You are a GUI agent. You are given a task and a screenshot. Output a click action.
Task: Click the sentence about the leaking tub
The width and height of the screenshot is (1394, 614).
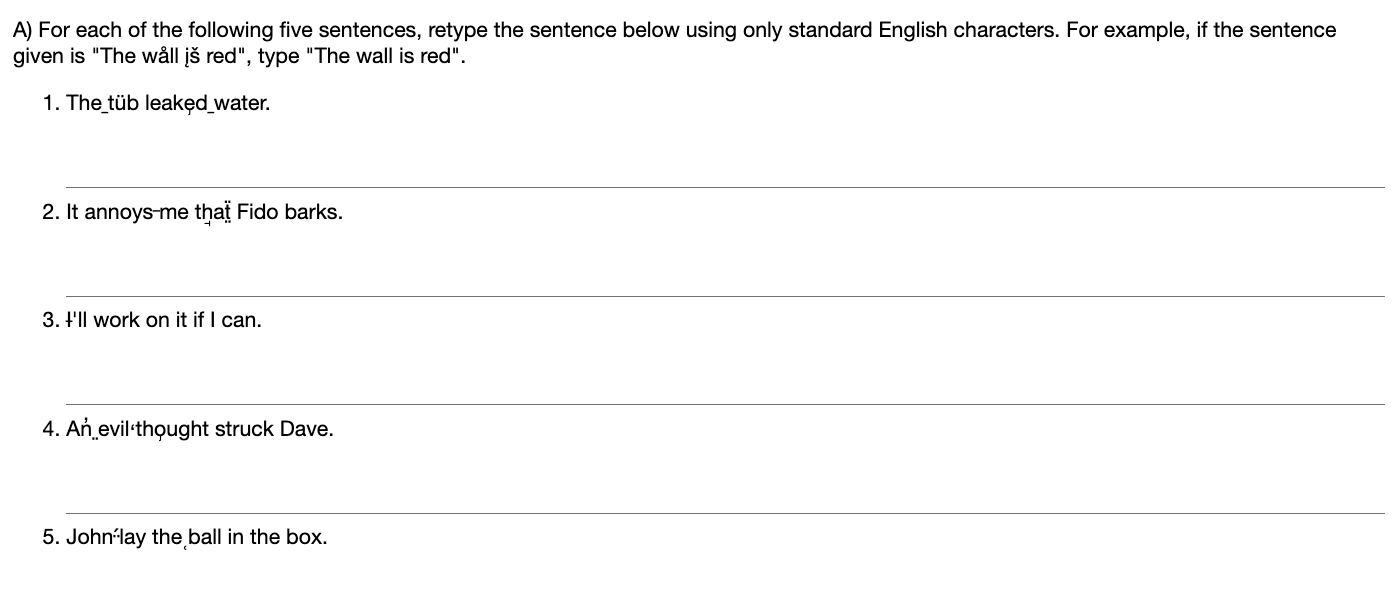pos(168,104)
